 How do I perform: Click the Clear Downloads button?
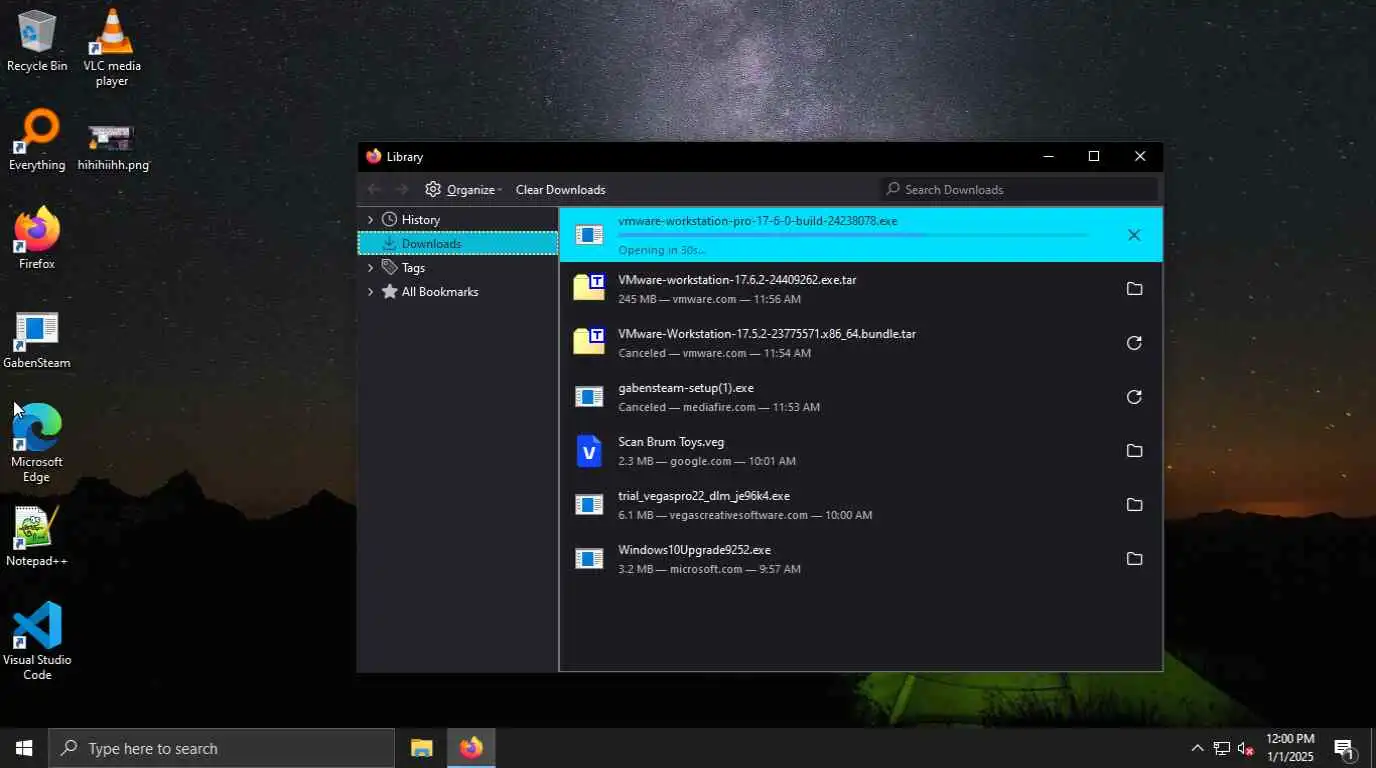(560, 189)
